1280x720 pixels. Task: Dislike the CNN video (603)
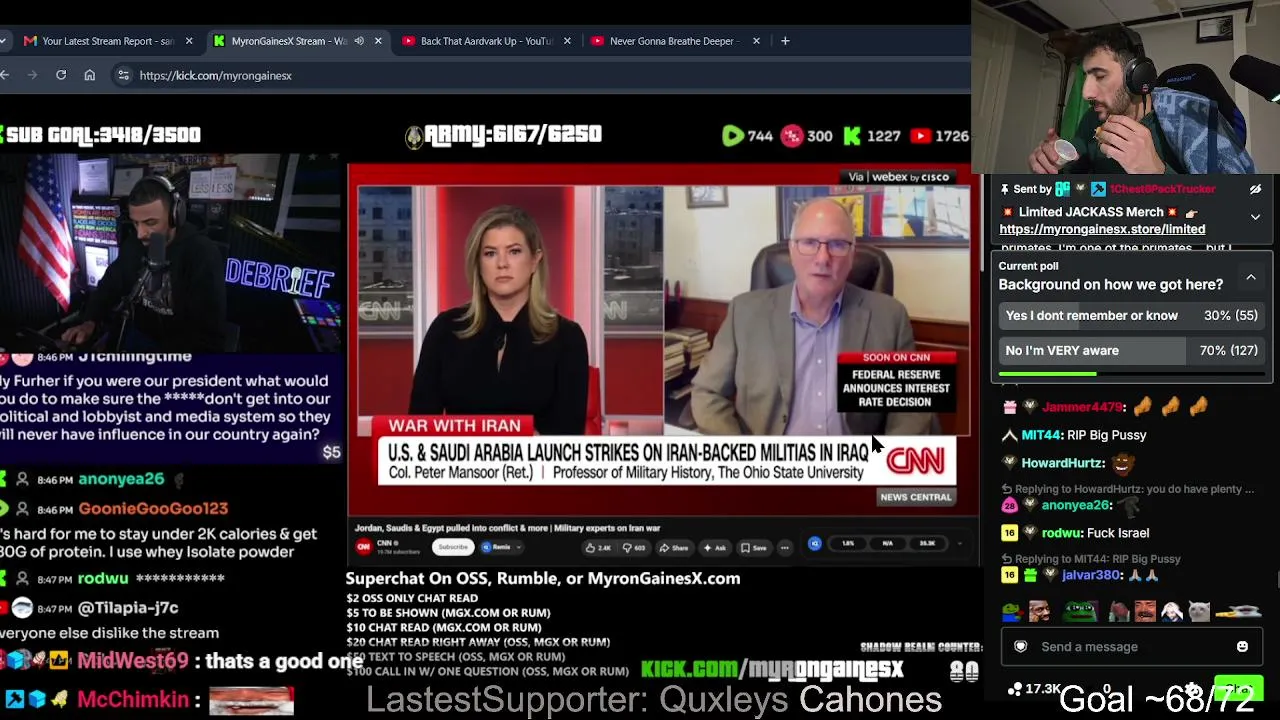633,547
